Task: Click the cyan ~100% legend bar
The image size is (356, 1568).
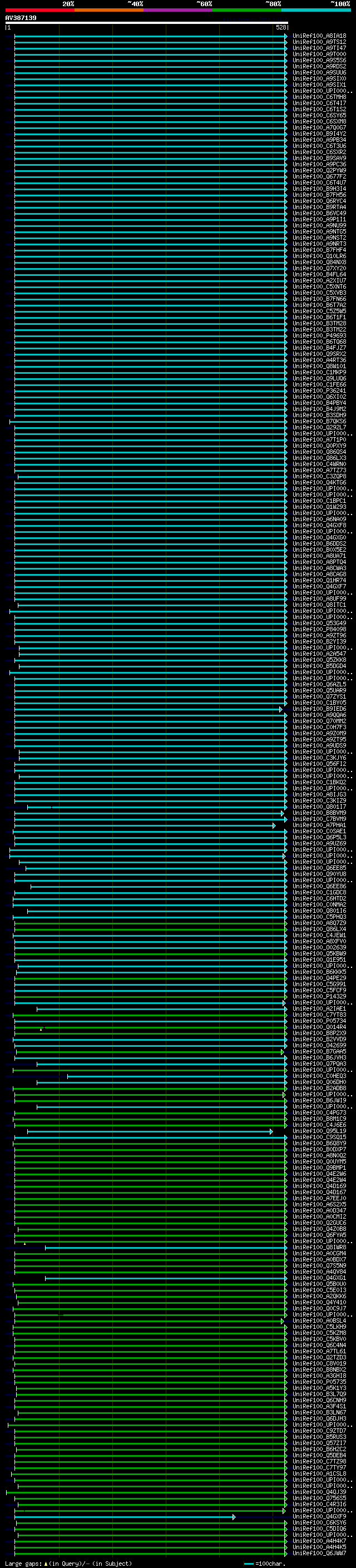Action: pos(317,10)
